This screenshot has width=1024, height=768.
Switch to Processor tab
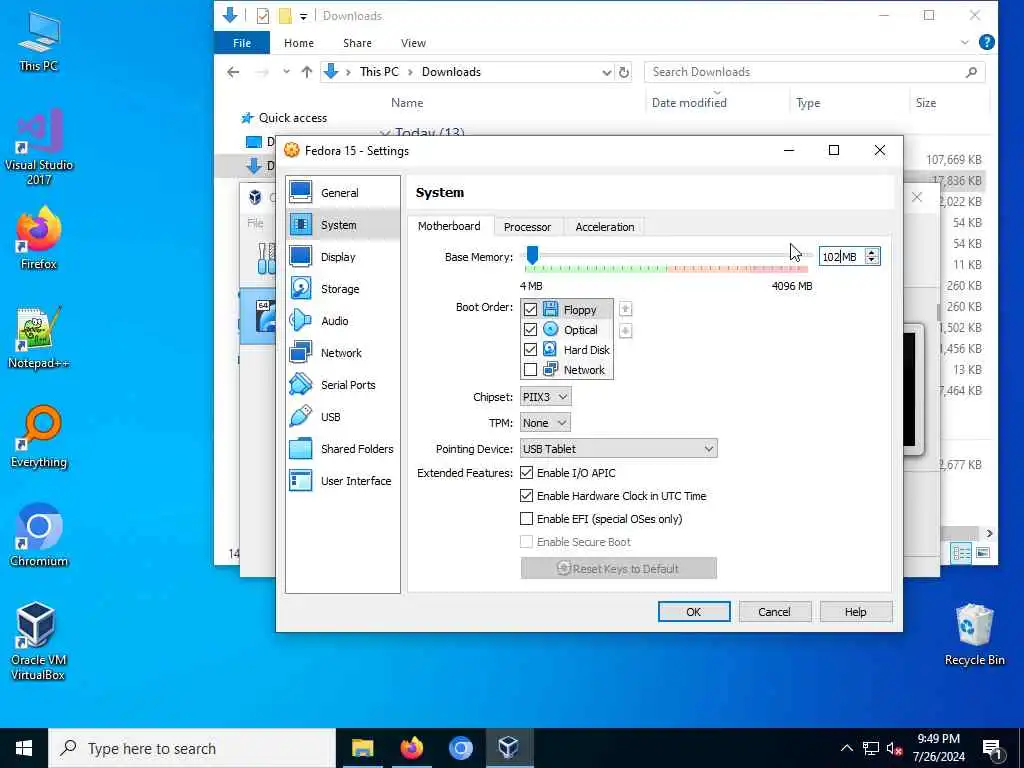[528, 227]
